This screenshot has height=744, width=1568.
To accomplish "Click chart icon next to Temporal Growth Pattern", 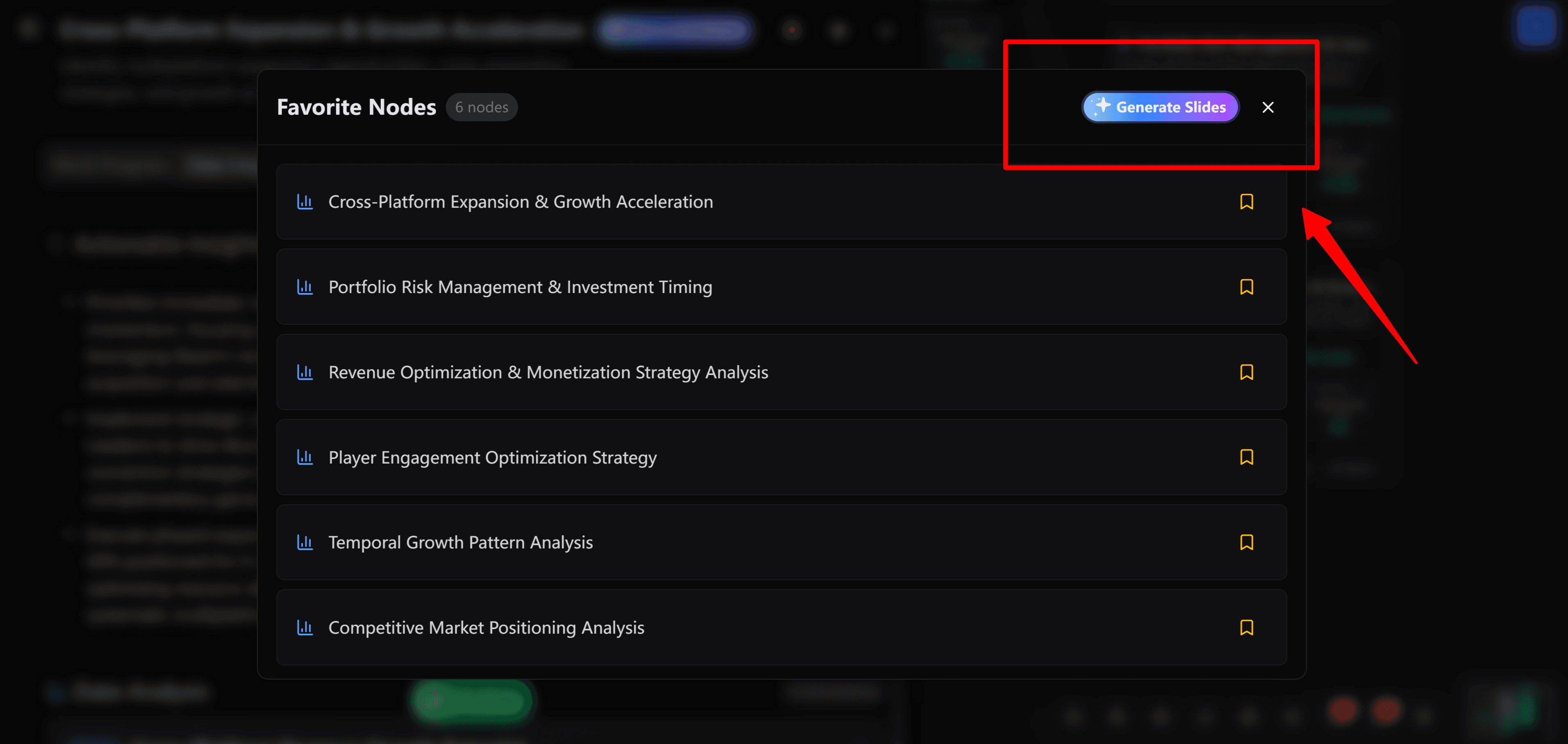I will point(305,542).
